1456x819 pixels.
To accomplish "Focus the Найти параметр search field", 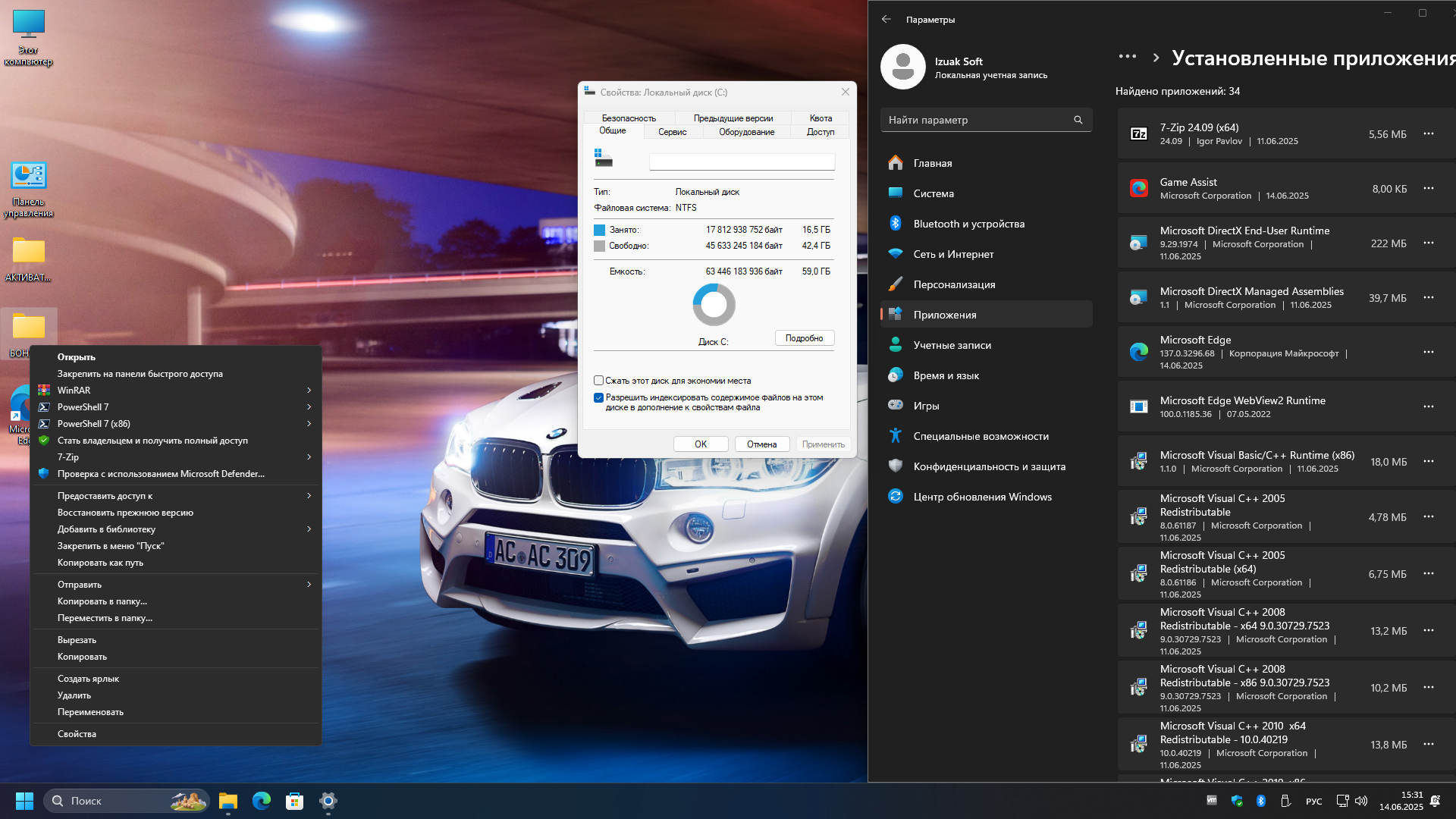I will click(x=986, y=120).
